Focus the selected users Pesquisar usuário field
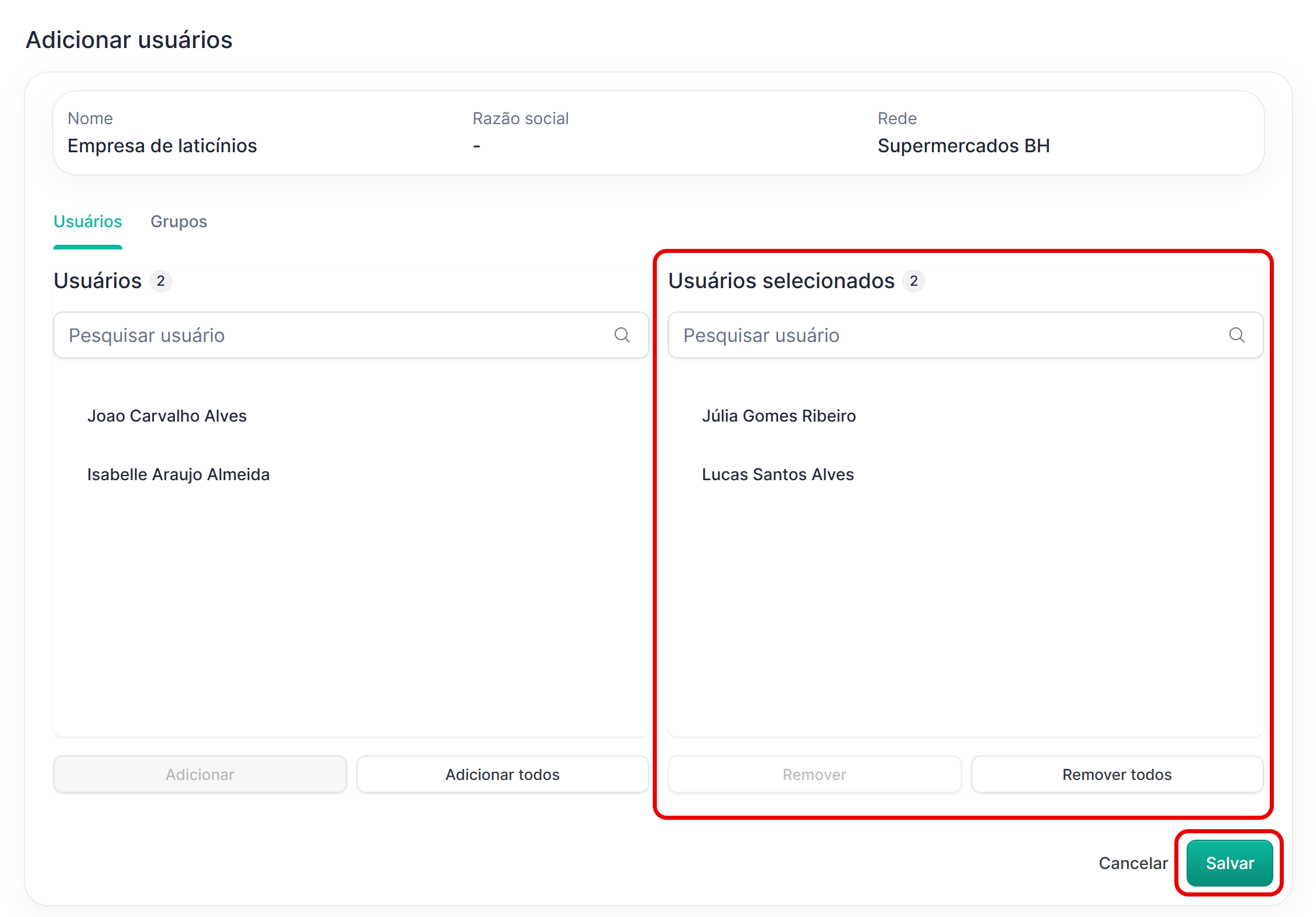This screenshot has width=1316, height=917. (948, 335)
